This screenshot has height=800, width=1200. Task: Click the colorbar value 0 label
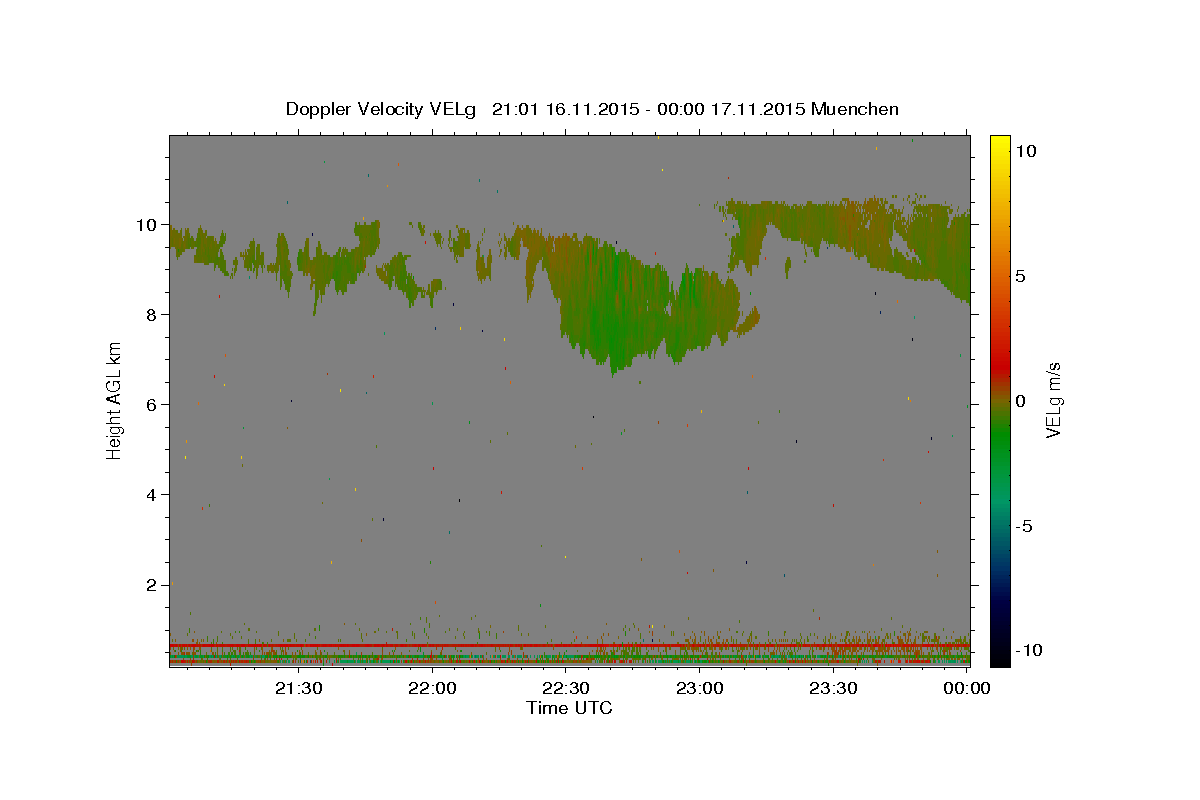[1020, 401]
